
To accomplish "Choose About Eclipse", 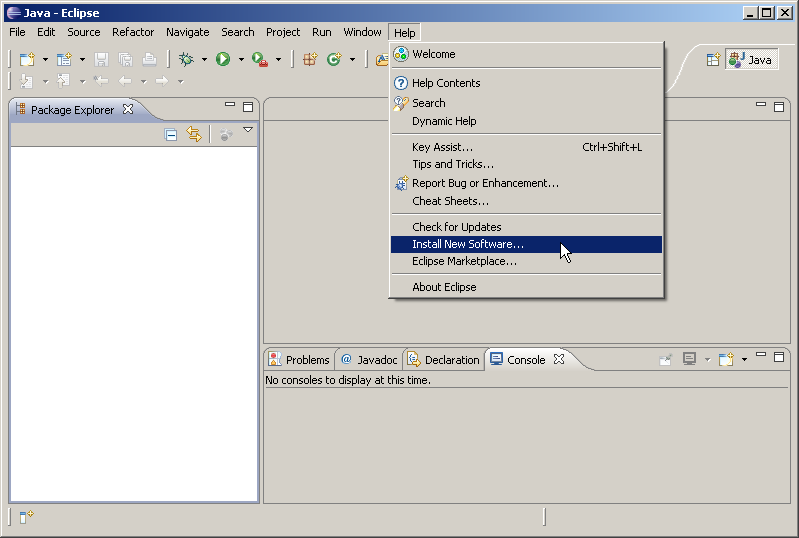I will 526,287.
